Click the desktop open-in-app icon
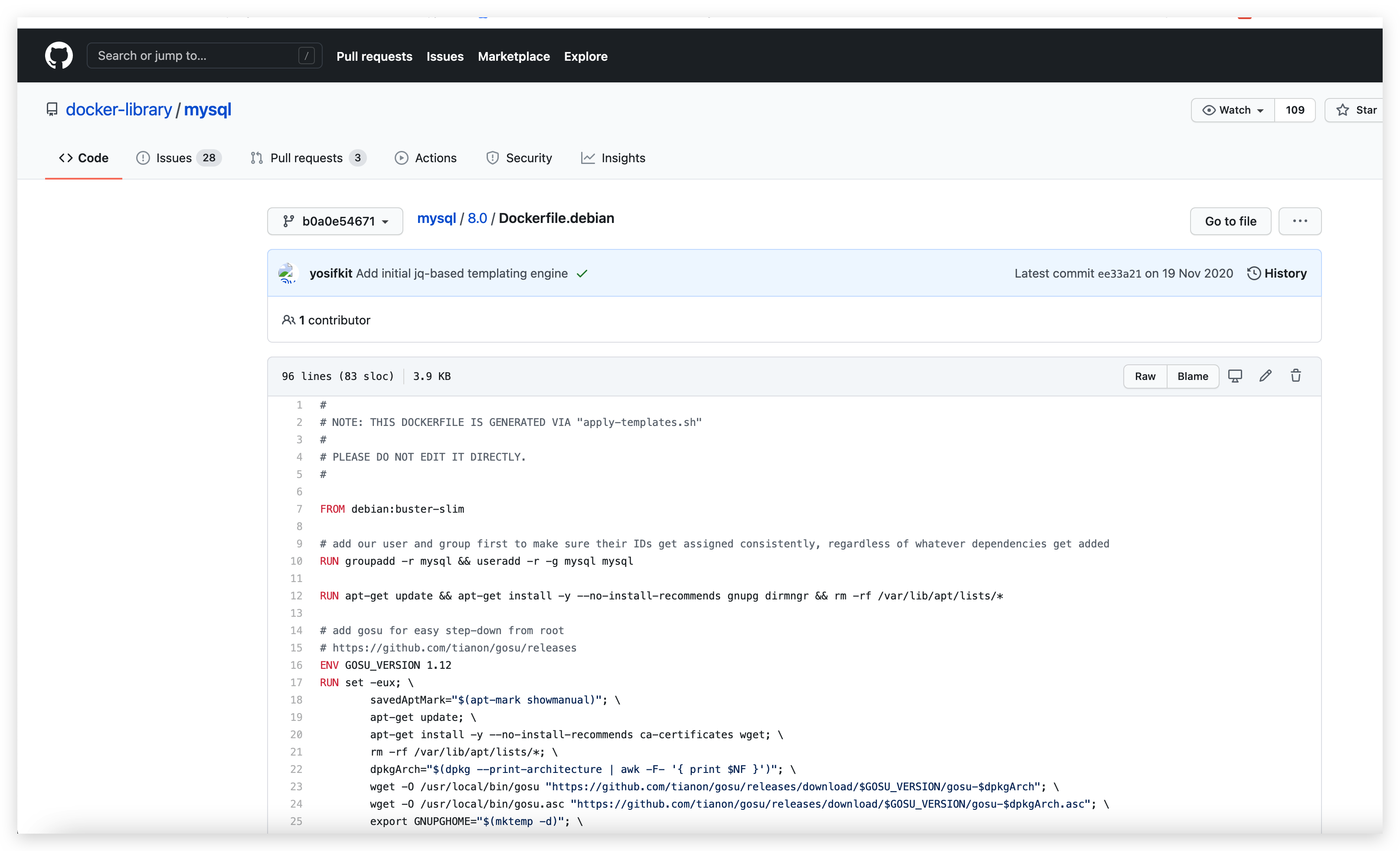Screen dimensions: 1400x851 point(1235,376)
